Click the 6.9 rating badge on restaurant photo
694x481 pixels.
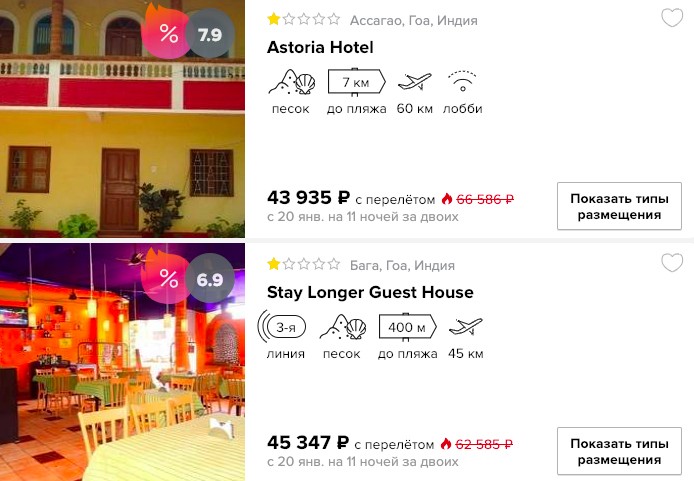pos(210,280)
